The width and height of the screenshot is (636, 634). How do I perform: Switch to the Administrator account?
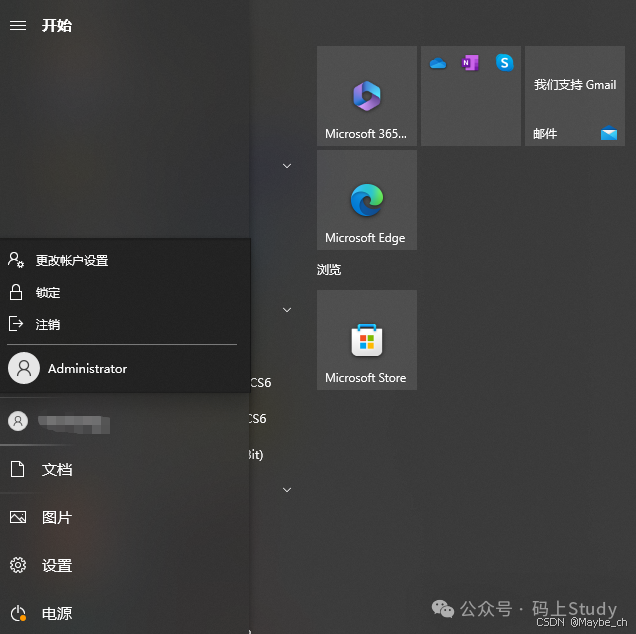tap(125, 368)
